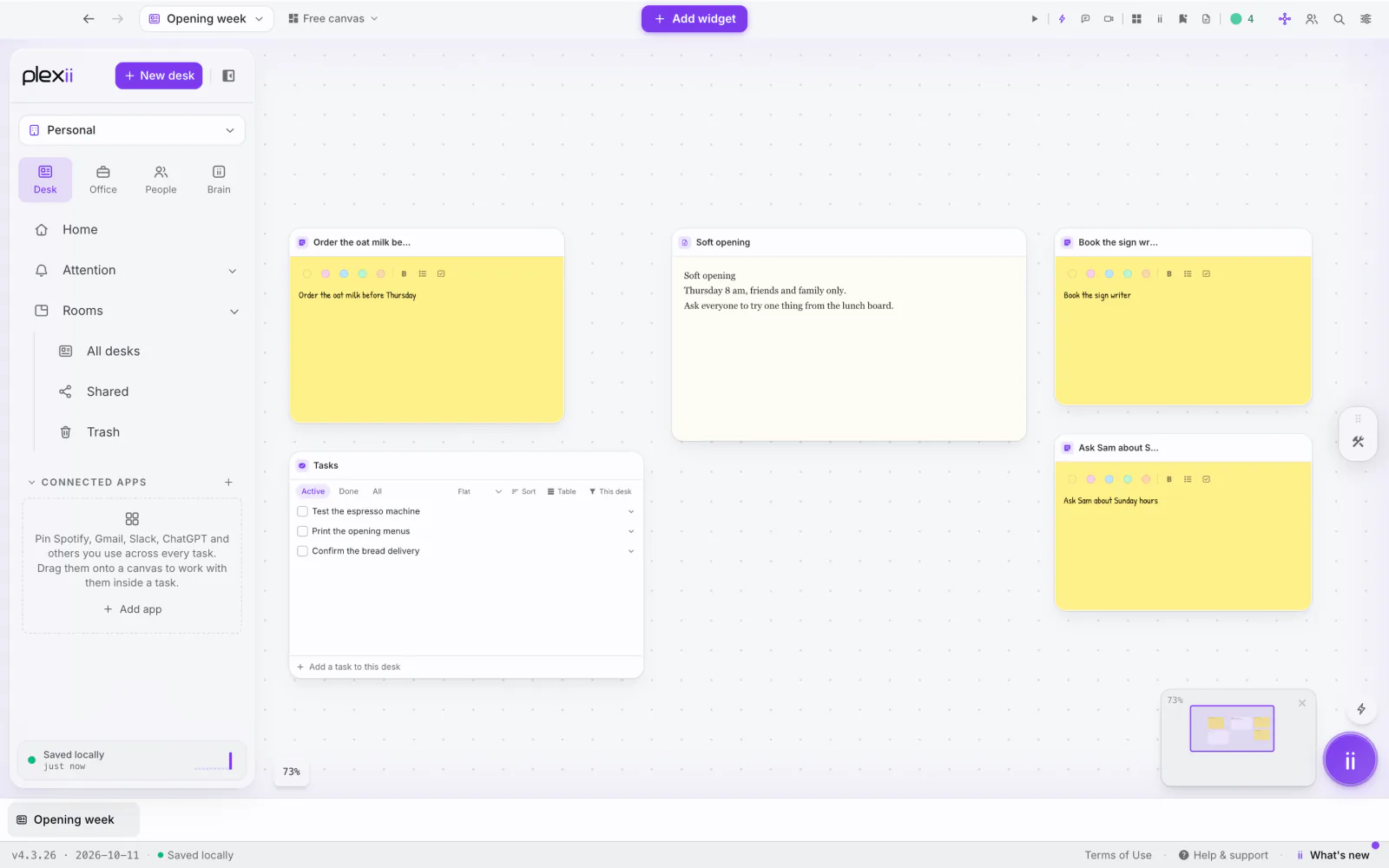The height and width of the screenshot is (868, 1389).
Task: Click the search magnifier icon
Action: pos(1339,19)
